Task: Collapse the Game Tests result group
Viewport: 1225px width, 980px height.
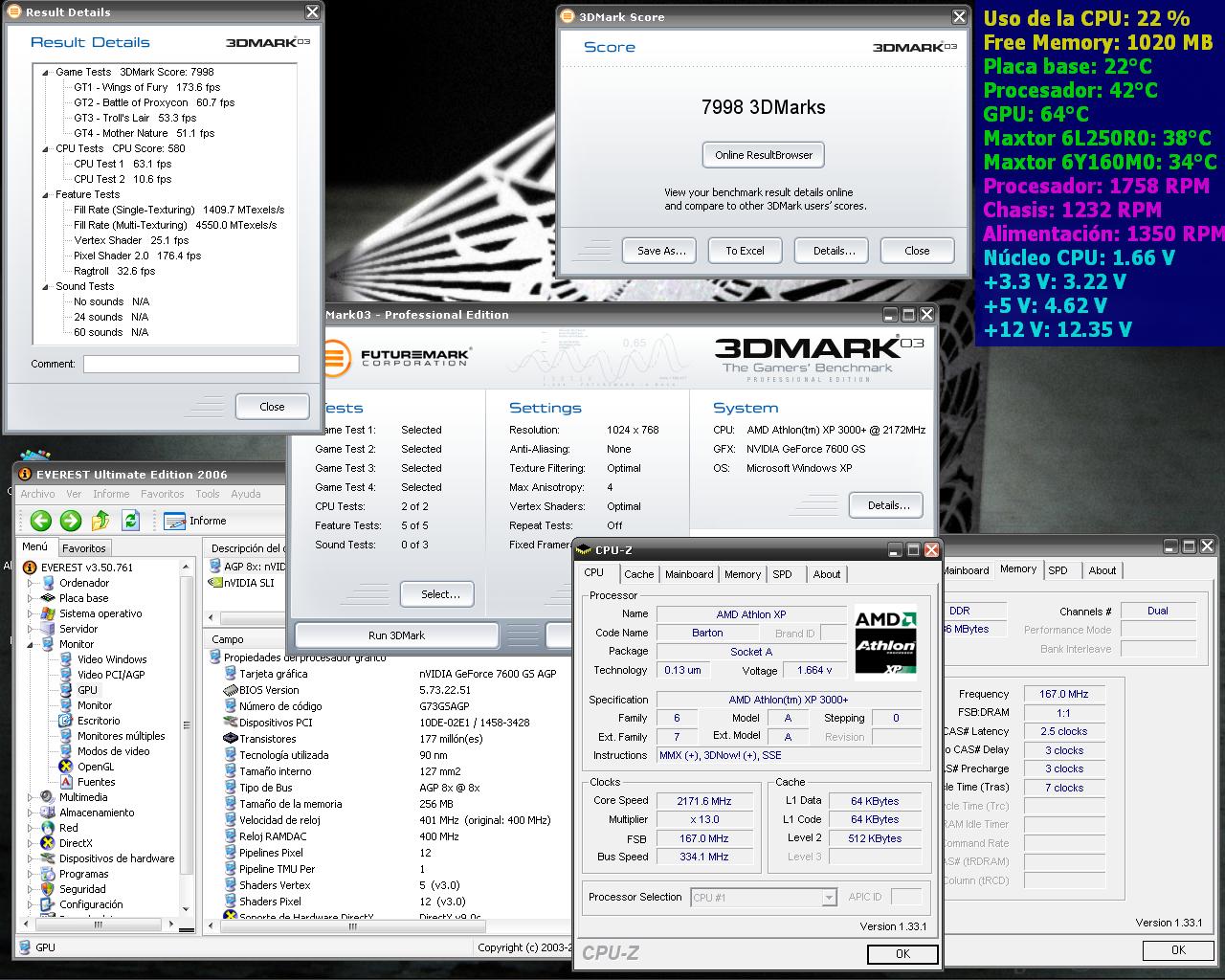Action: point(44,72)
